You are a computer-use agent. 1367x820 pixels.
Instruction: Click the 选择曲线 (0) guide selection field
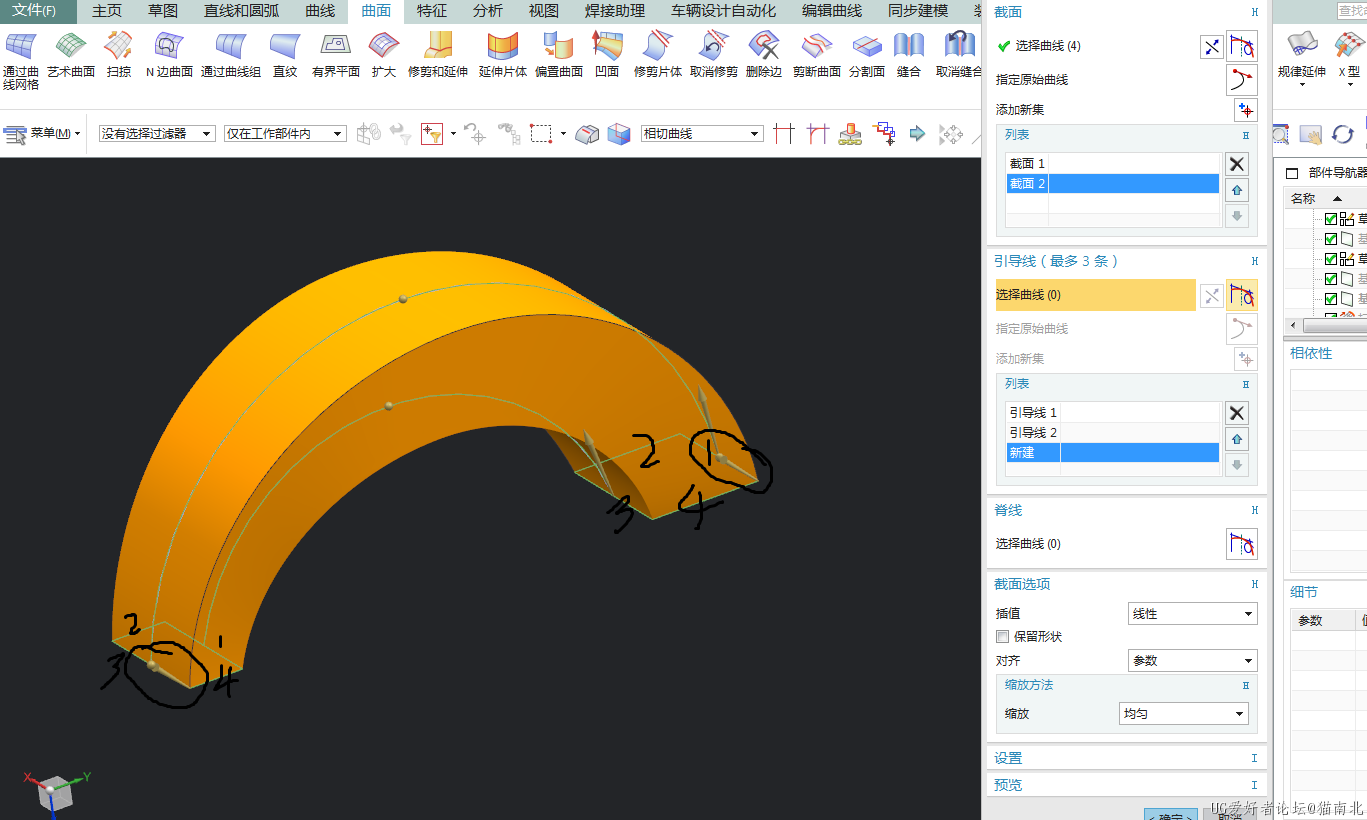click(x=1095, y=295)
